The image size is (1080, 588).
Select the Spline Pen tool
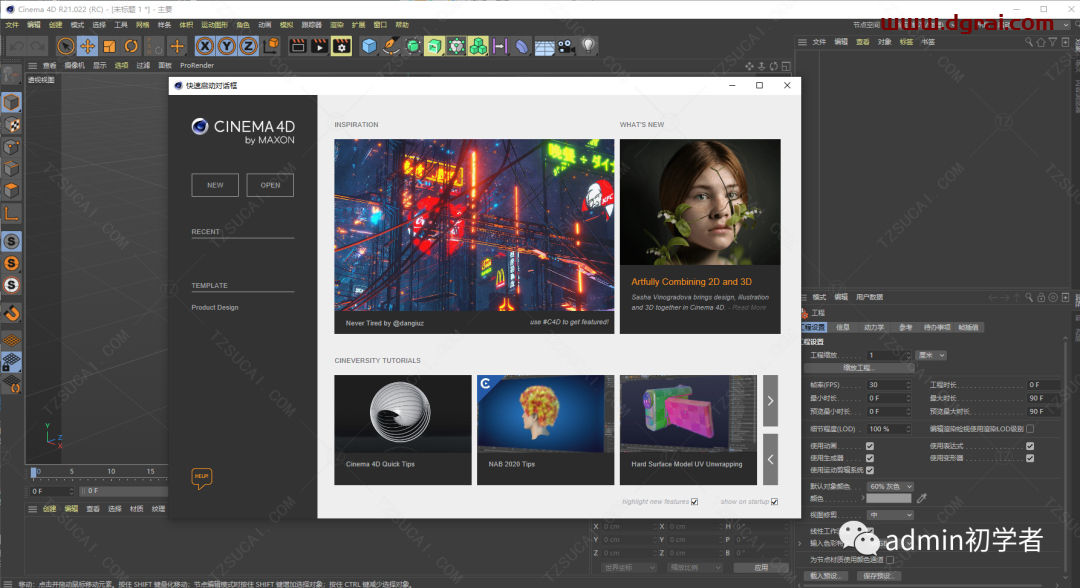click(x=391, y=46)
